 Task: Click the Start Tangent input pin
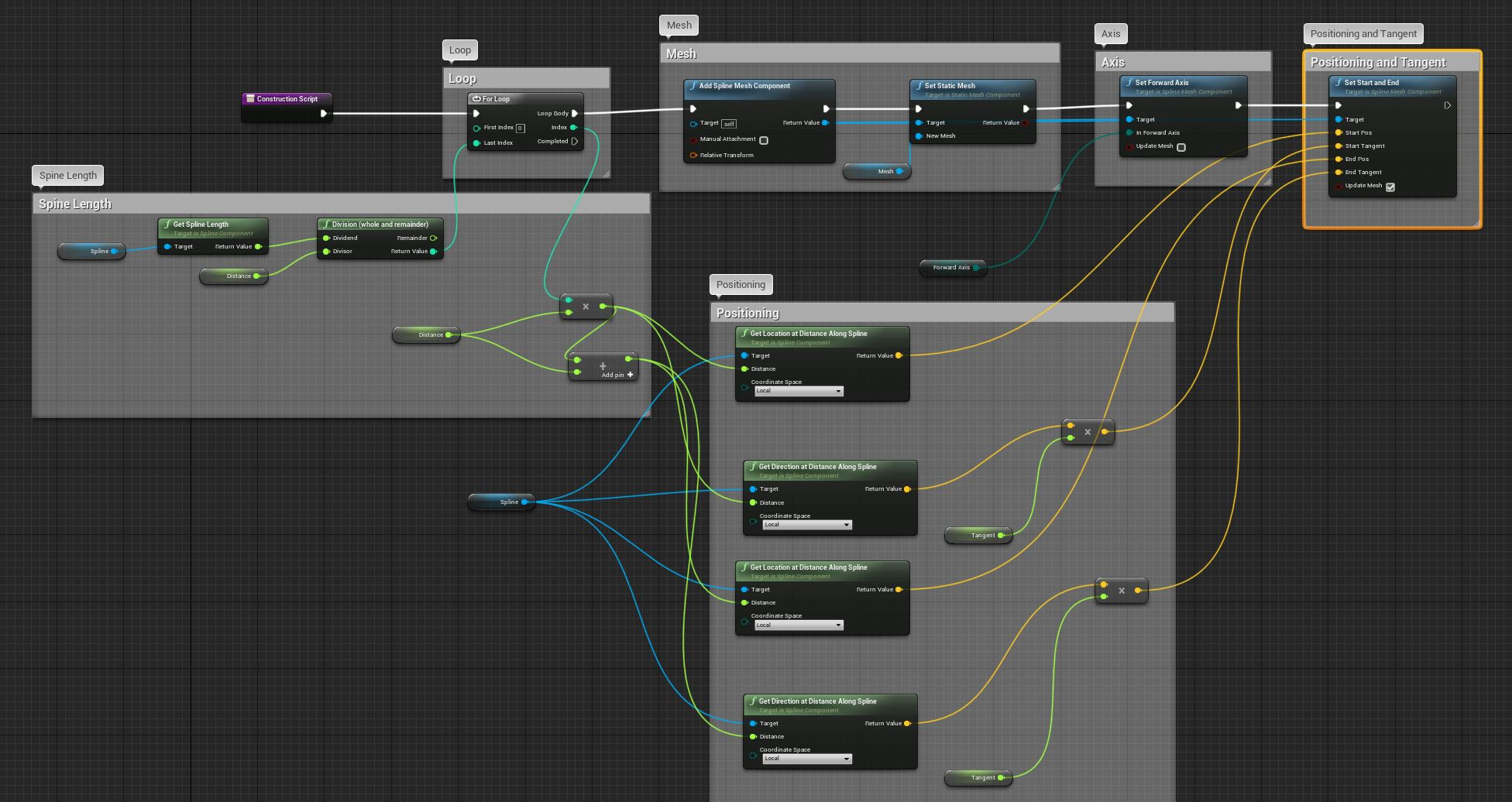click(x=1338, y=146)
